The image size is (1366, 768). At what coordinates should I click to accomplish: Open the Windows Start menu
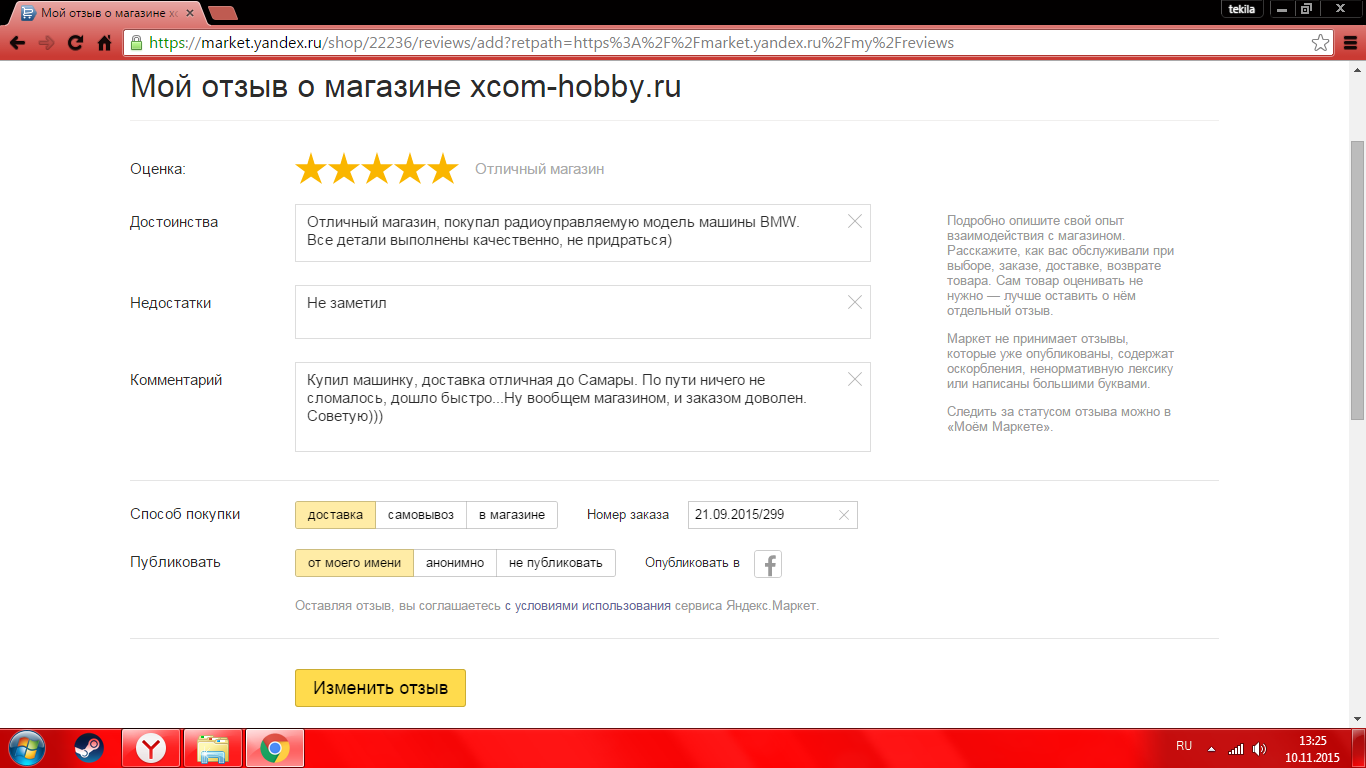pos(26,748)
